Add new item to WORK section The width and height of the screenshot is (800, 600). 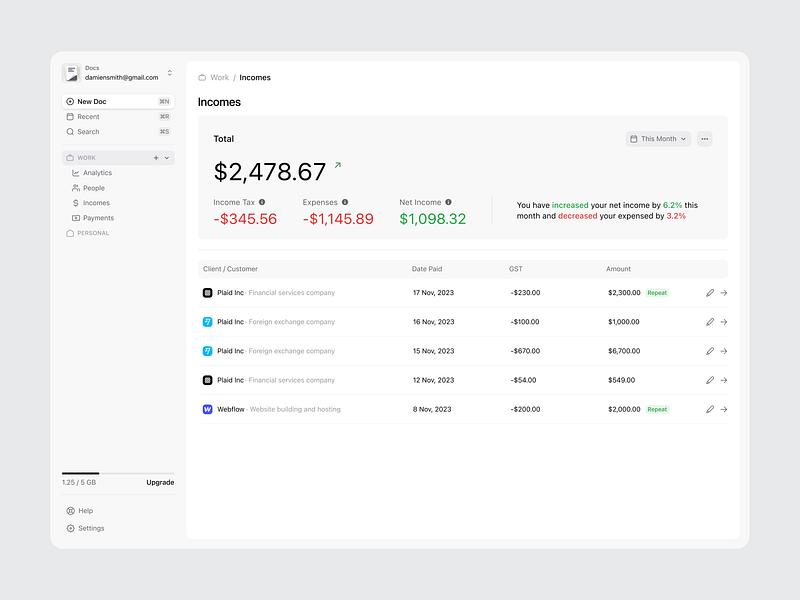156,158
